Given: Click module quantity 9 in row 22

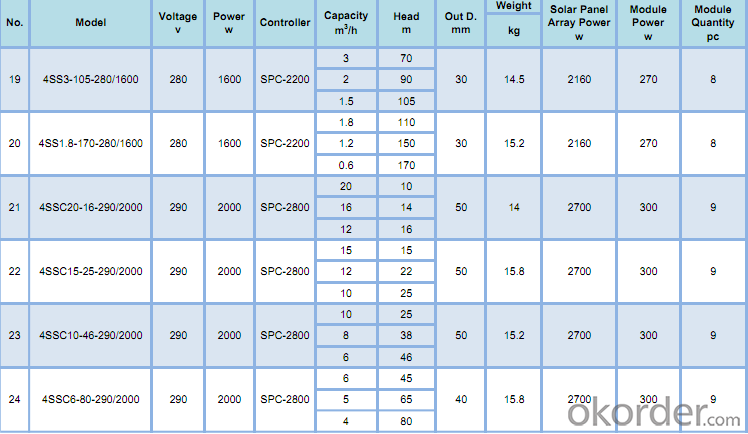Looking at the screenshot, I should tap(713, 271).
